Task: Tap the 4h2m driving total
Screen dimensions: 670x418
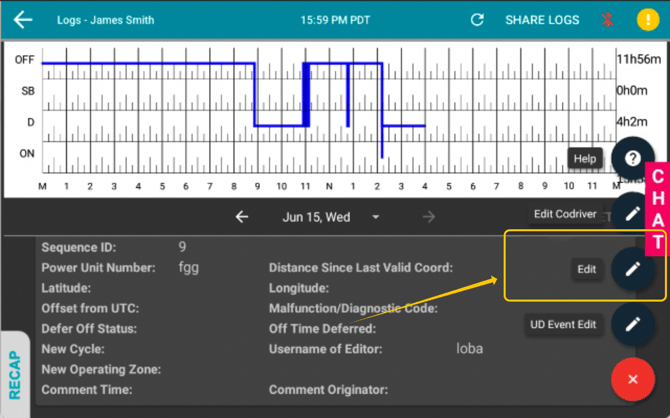Action: click(632, 121)
